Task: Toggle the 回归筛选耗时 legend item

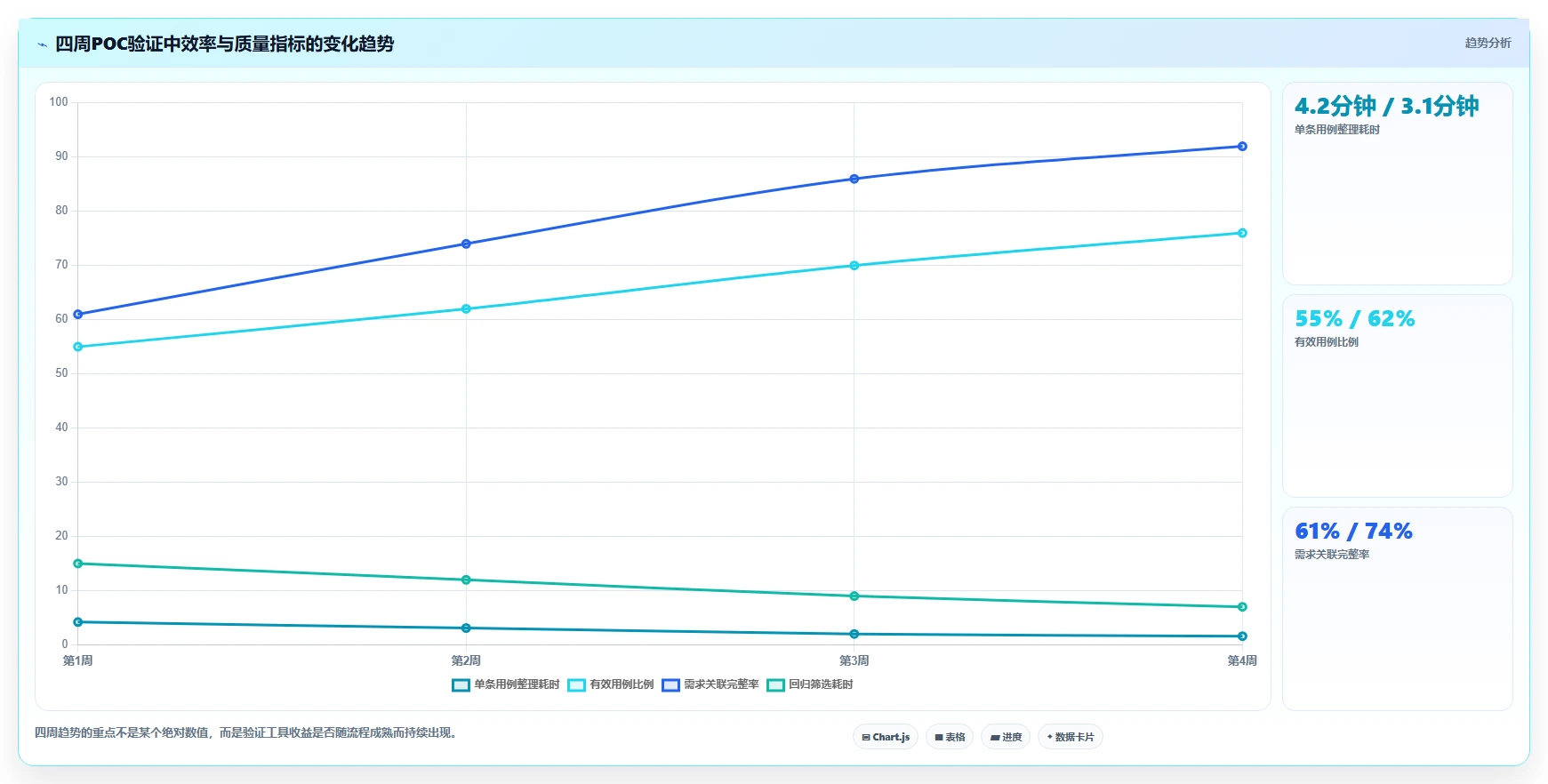Action: (x=810, y=684)
